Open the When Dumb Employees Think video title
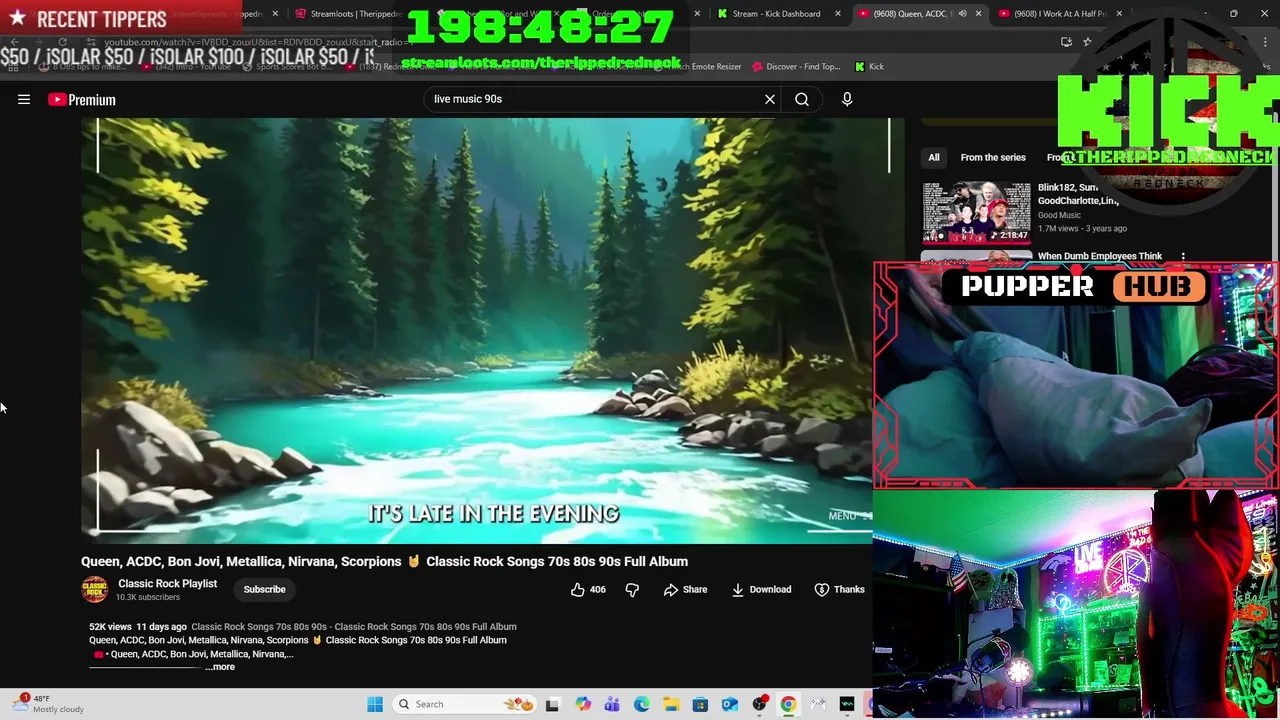The width and height of the screenshot is (1280, 720). coord(1099,256)
